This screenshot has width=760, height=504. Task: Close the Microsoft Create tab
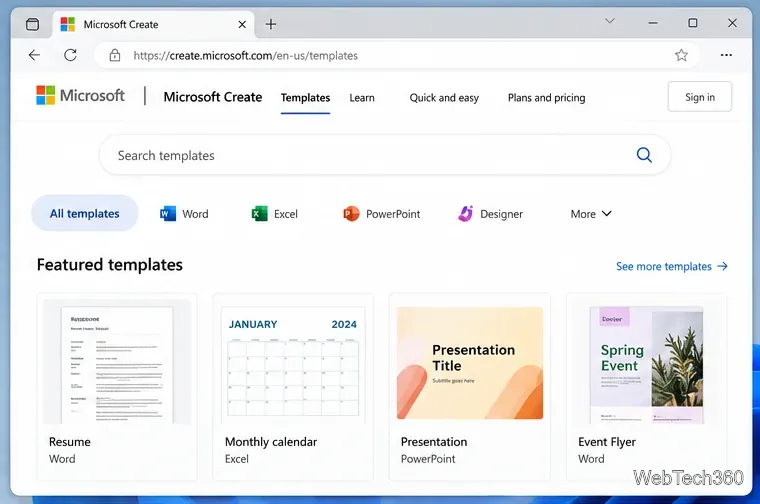pyautogui.click(x=242, y=24)
